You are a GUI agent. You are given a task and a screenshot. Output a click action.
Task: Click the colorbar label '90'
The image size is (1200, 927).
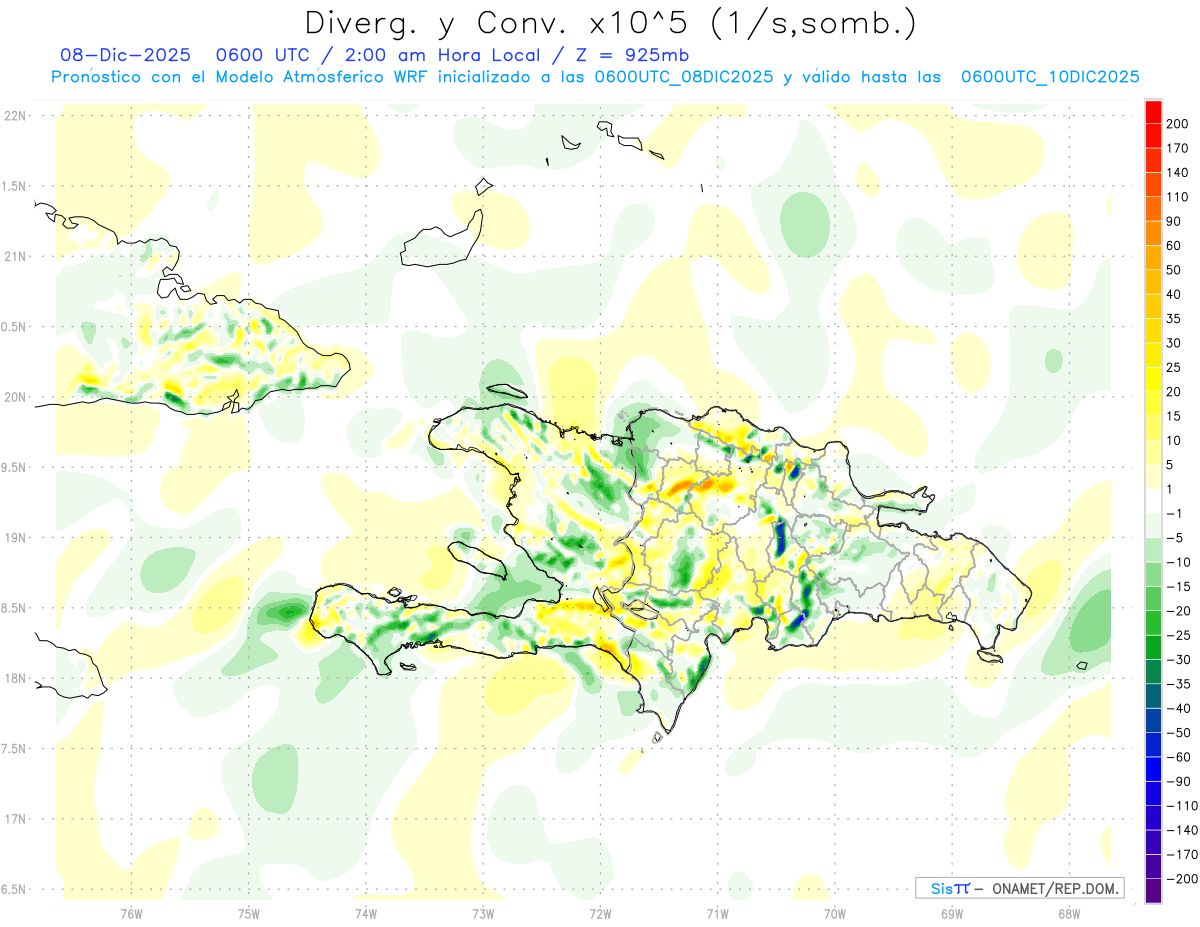(x=1174, y=221)
